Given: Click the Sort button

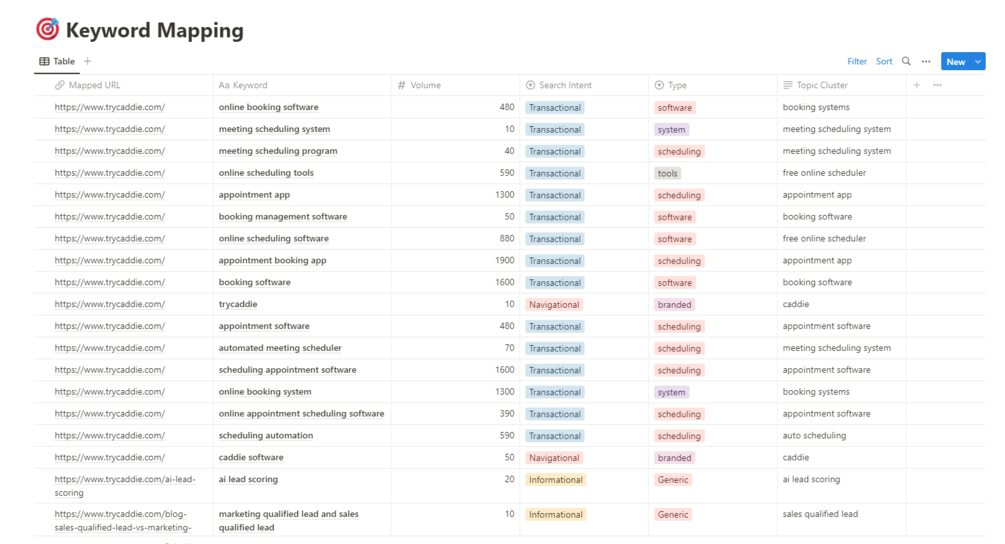Looking at the screenshot, I should (x=884, y=62).
